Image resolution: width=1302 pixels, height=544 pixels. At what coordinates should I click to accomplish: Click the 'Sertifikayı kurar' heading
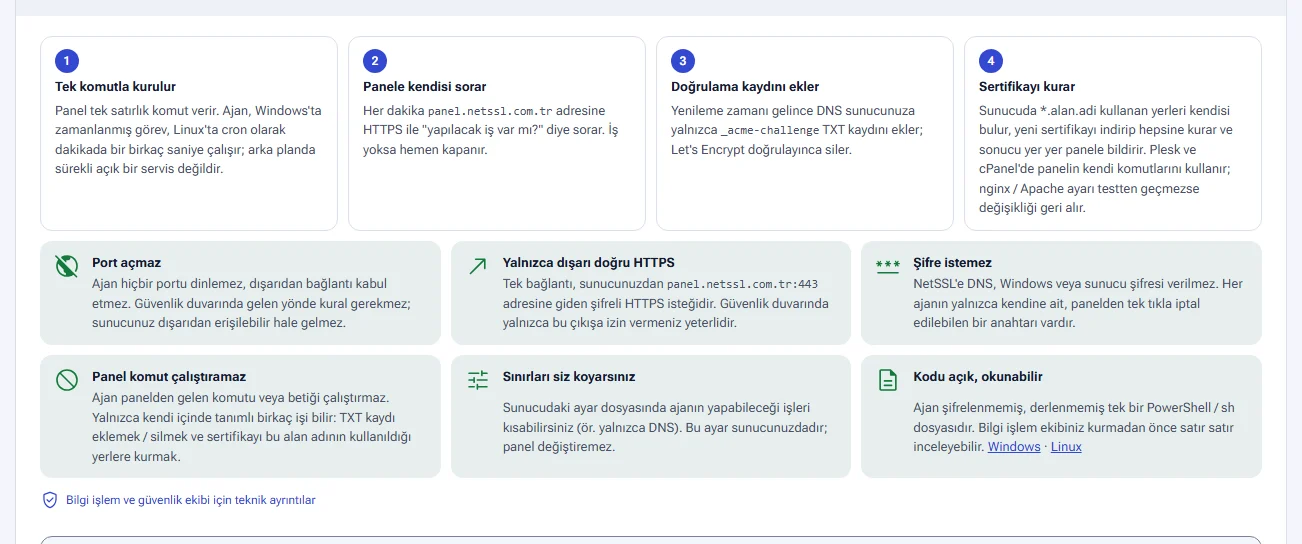1027,87
